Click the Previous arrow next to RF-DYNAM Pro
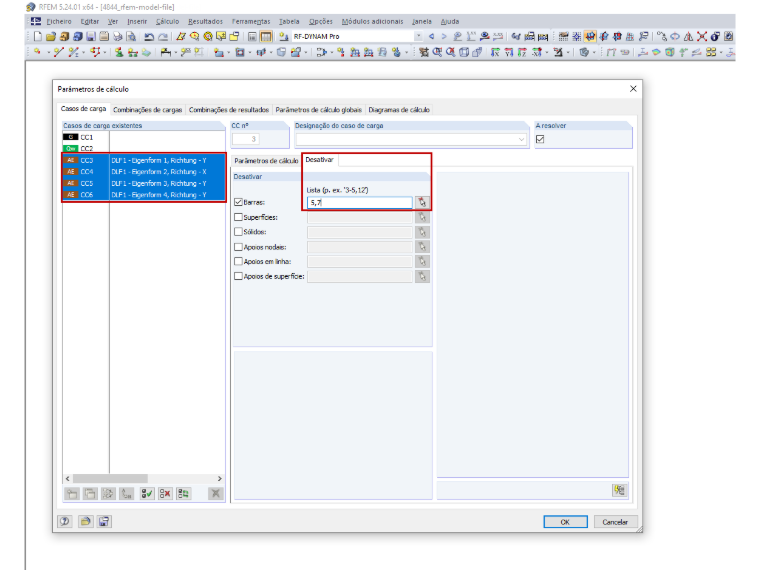Screen dimensions: 760x570 point(431,36)
